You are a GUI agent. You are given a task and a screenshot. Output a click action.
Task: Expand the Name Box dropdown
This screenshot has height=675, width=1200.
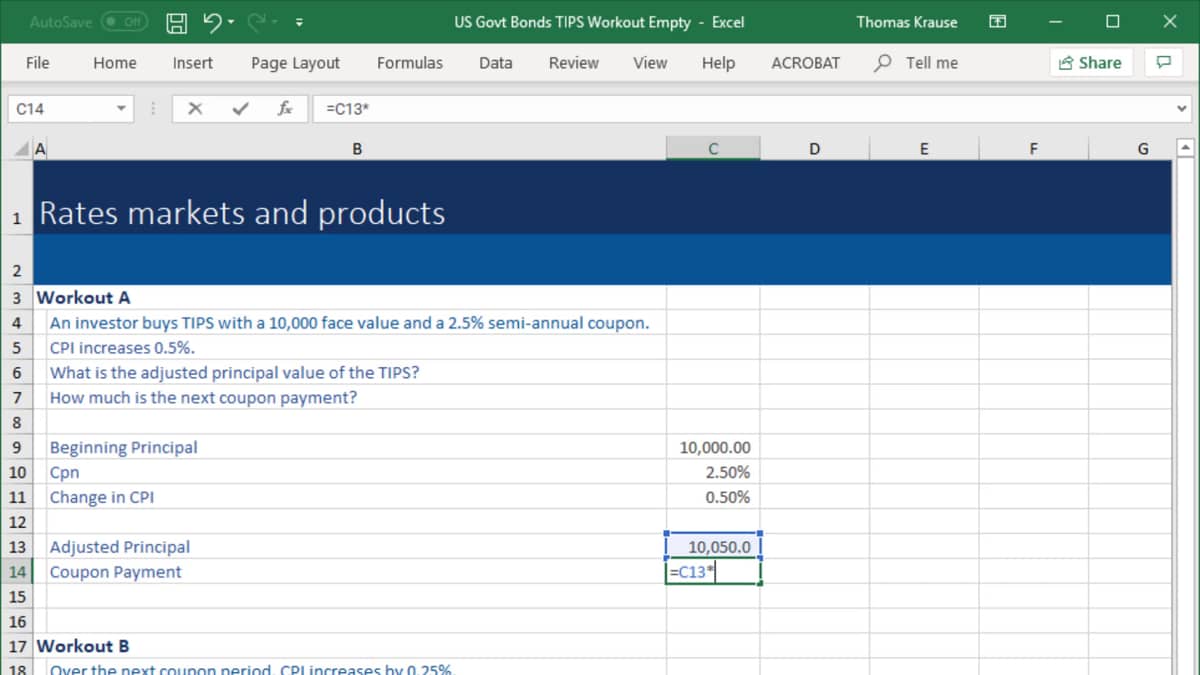click(121, 109)
